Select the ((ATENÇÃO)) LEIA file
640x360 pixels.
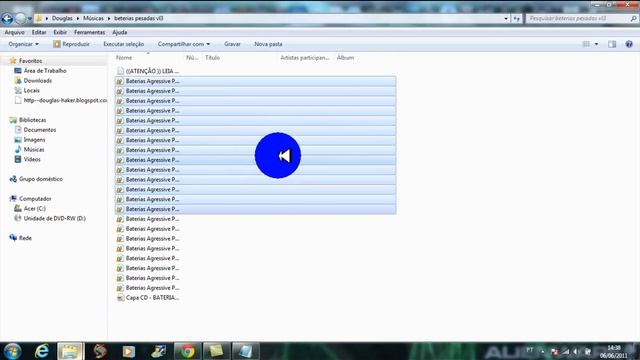[148, 71]
